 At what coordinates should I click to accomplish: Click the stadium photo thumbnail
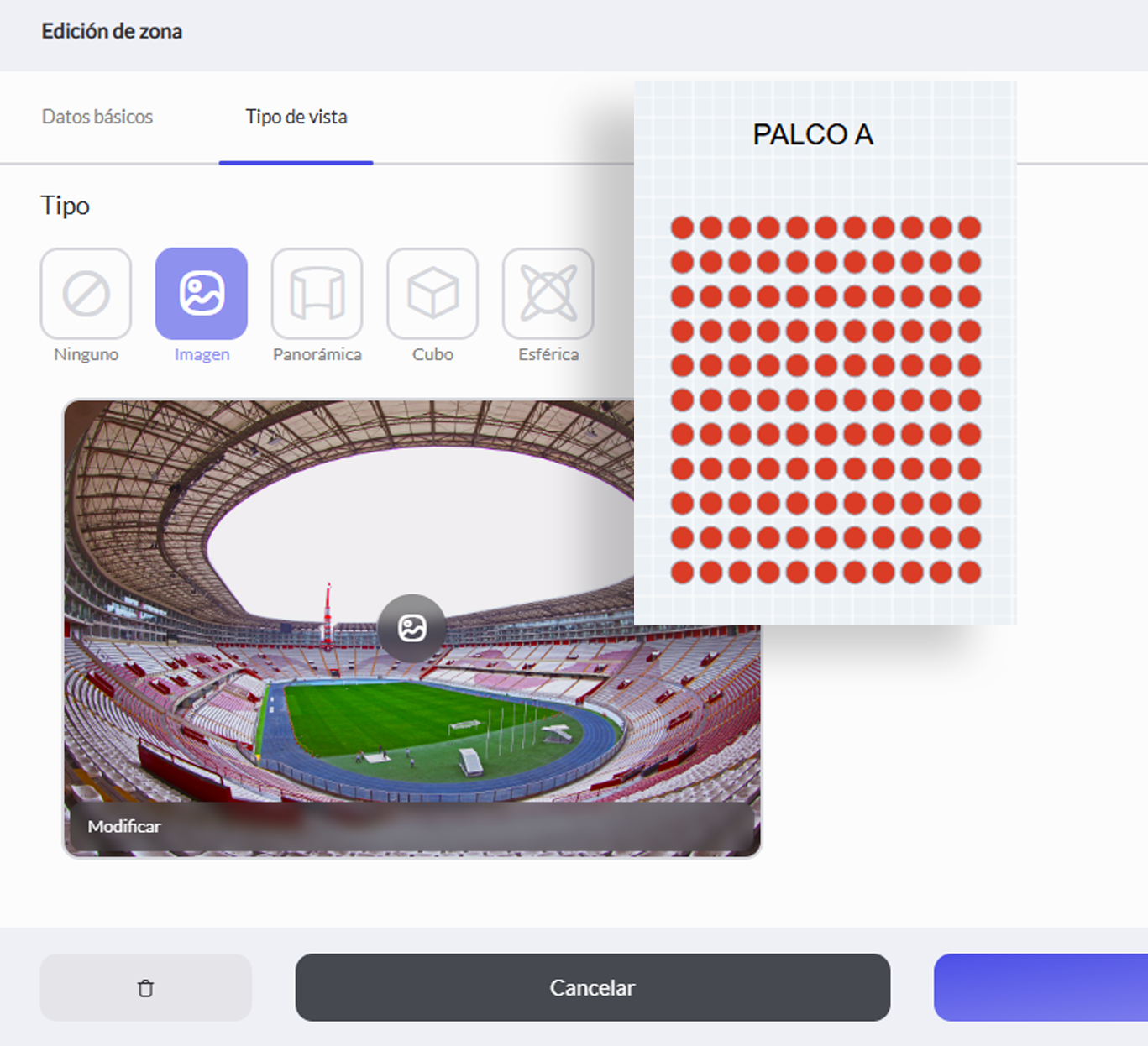411,628
